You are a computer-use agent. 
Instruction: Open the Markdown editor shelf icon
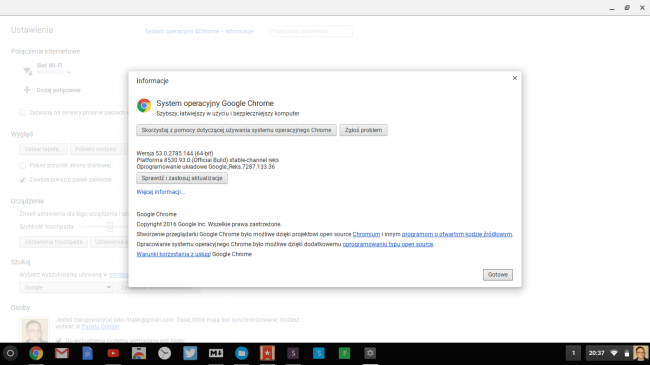click(216, 353)
